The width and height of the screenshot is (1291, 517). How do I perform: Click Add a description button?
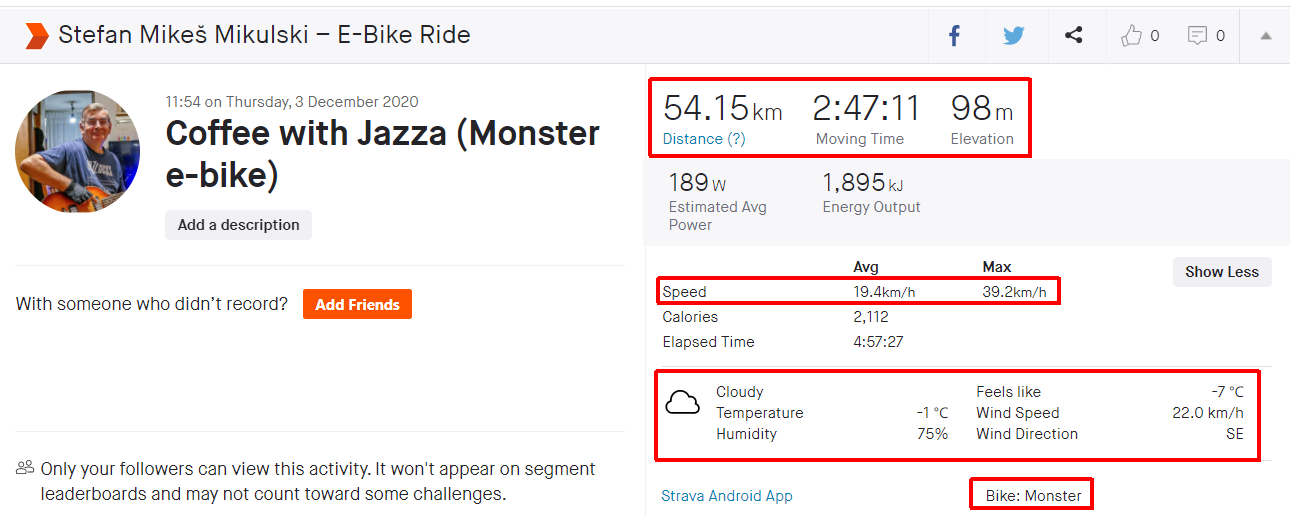pyautogui.click(x=238, y=225)
